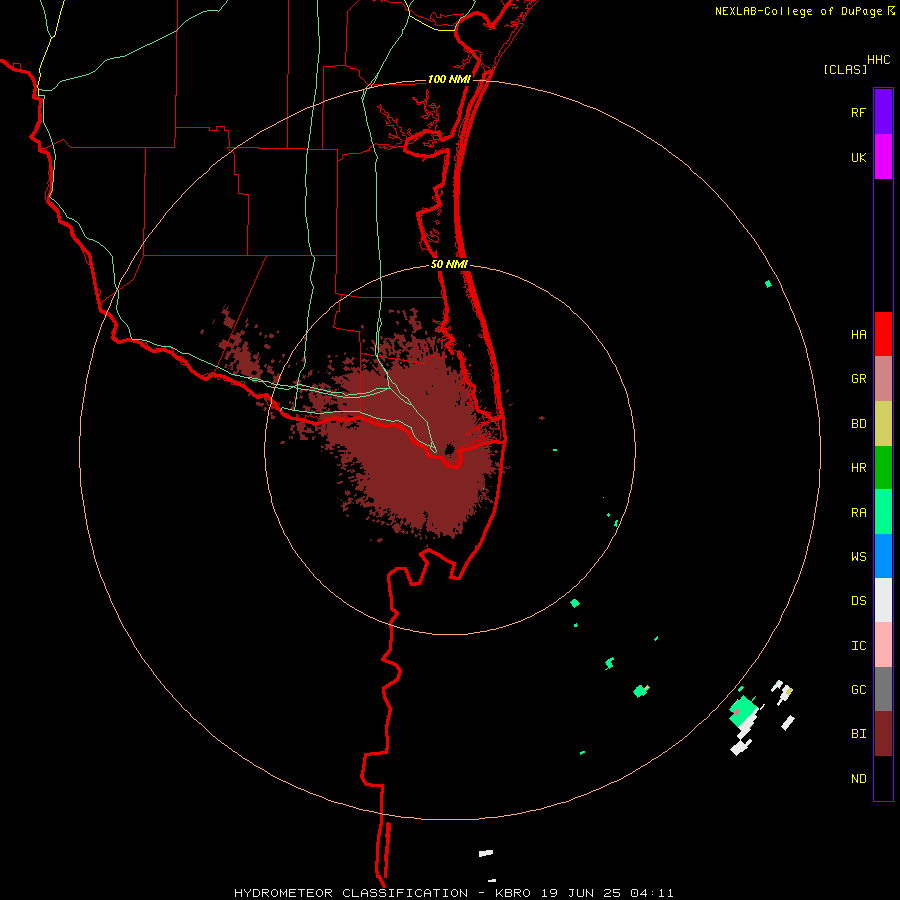Click the 04:11 timestamp
This screenshot has width=900, height=900.
(651, 893)
